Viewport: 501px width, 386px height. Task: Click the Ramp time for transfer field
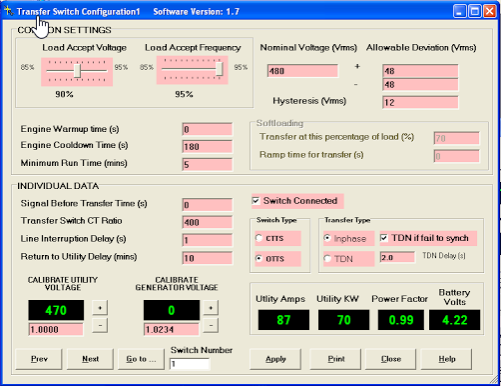457,156
